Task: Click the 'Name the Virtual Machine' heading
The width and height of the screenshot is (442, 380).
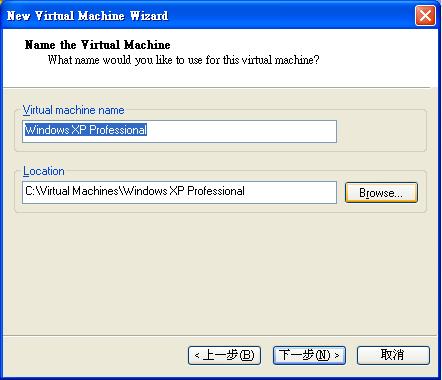Action: coord(97,45)
